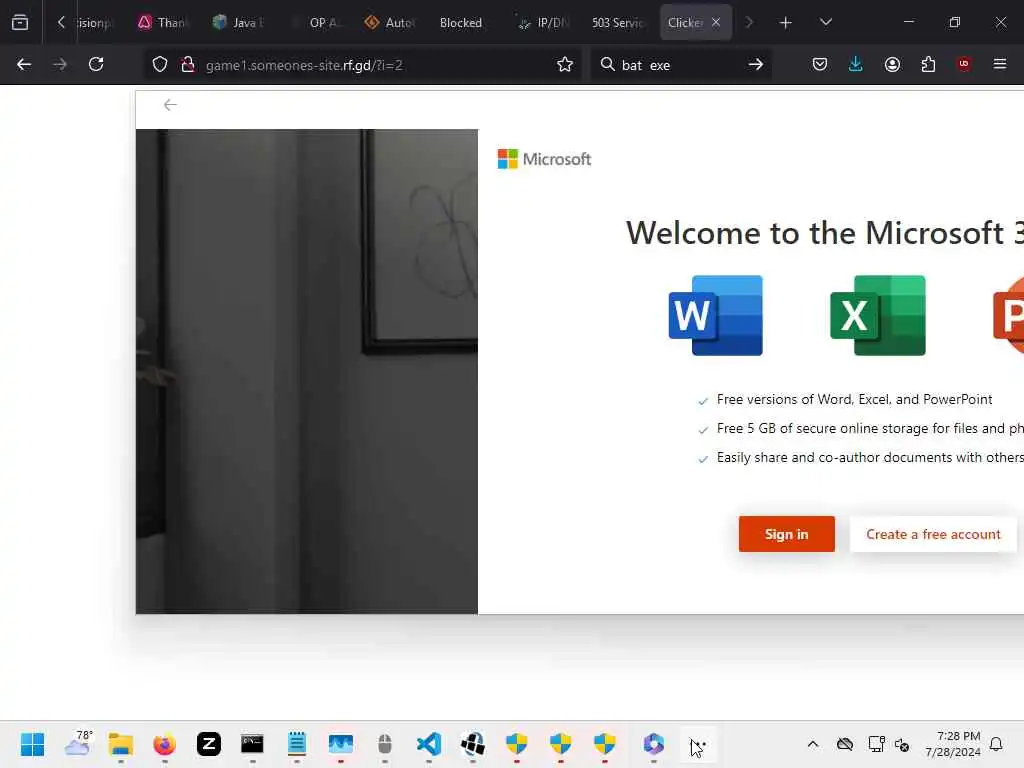Click the Welcome to the Microsoft heading
1024x768 pixels.
click(x=824, y=232)
